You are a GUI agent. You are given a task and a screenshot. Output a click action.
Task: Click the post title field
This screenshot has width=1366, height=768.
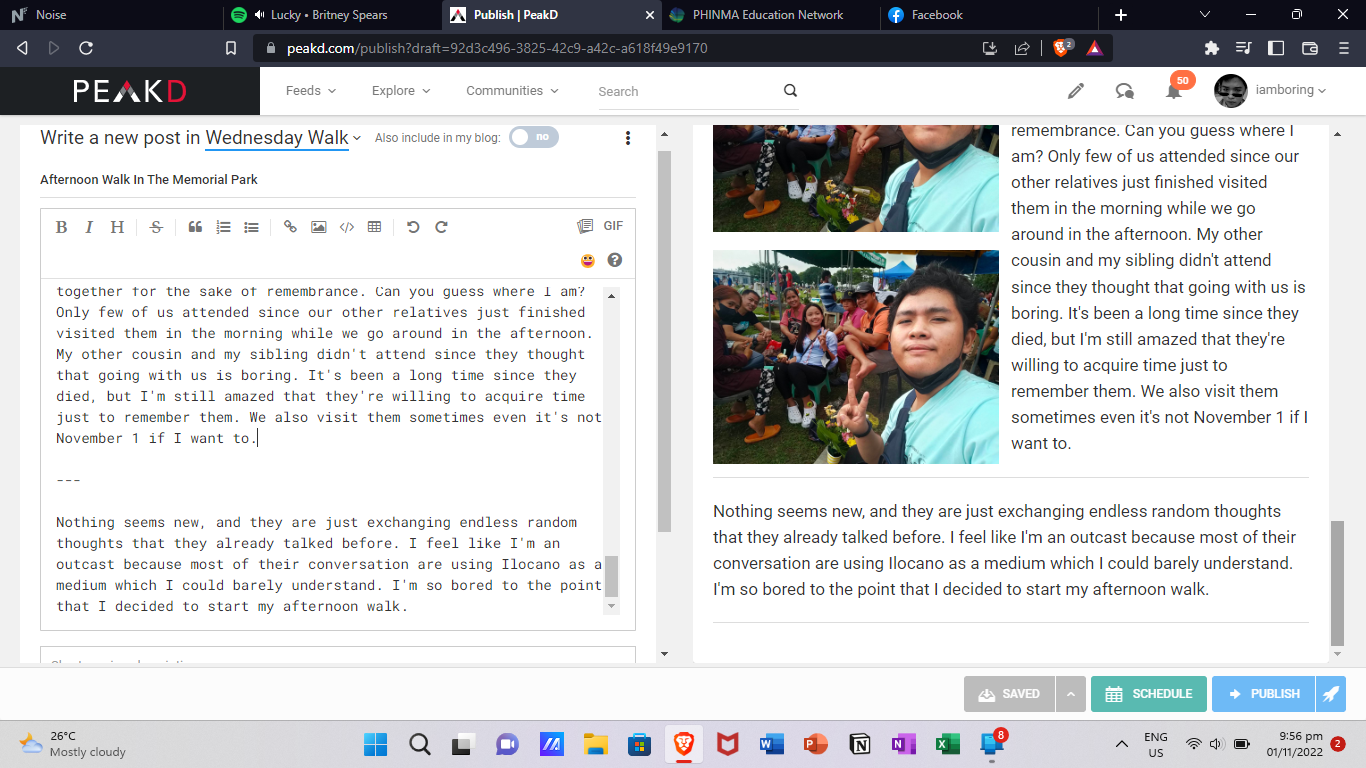[338, 180]
